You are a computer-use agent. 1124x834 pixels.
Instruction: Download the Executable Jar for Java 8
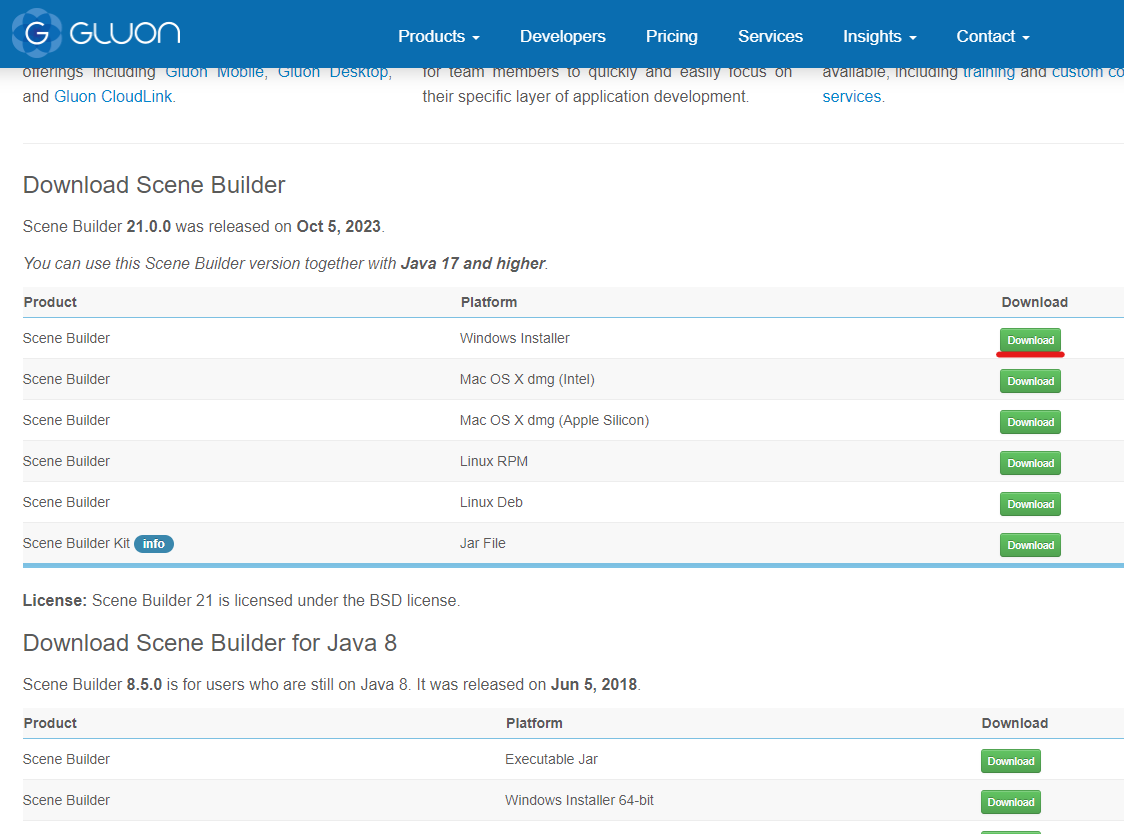[1010, 760]
